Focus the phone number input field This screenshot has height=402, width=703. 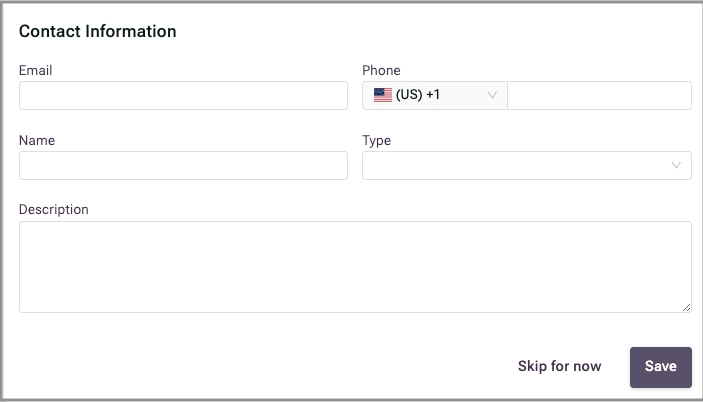pos(599,96)
